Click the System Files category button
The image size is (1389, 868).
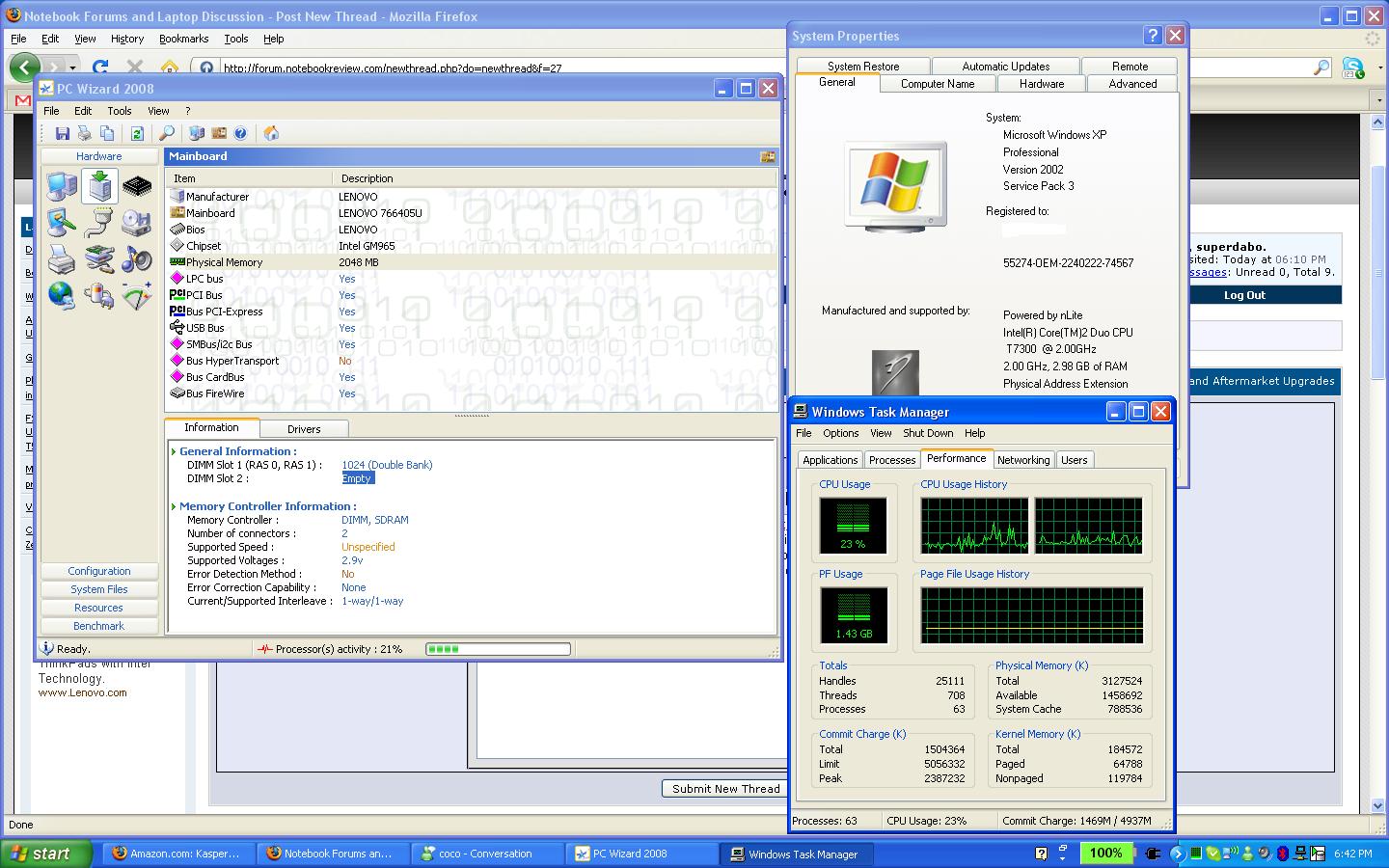point(99,589)
